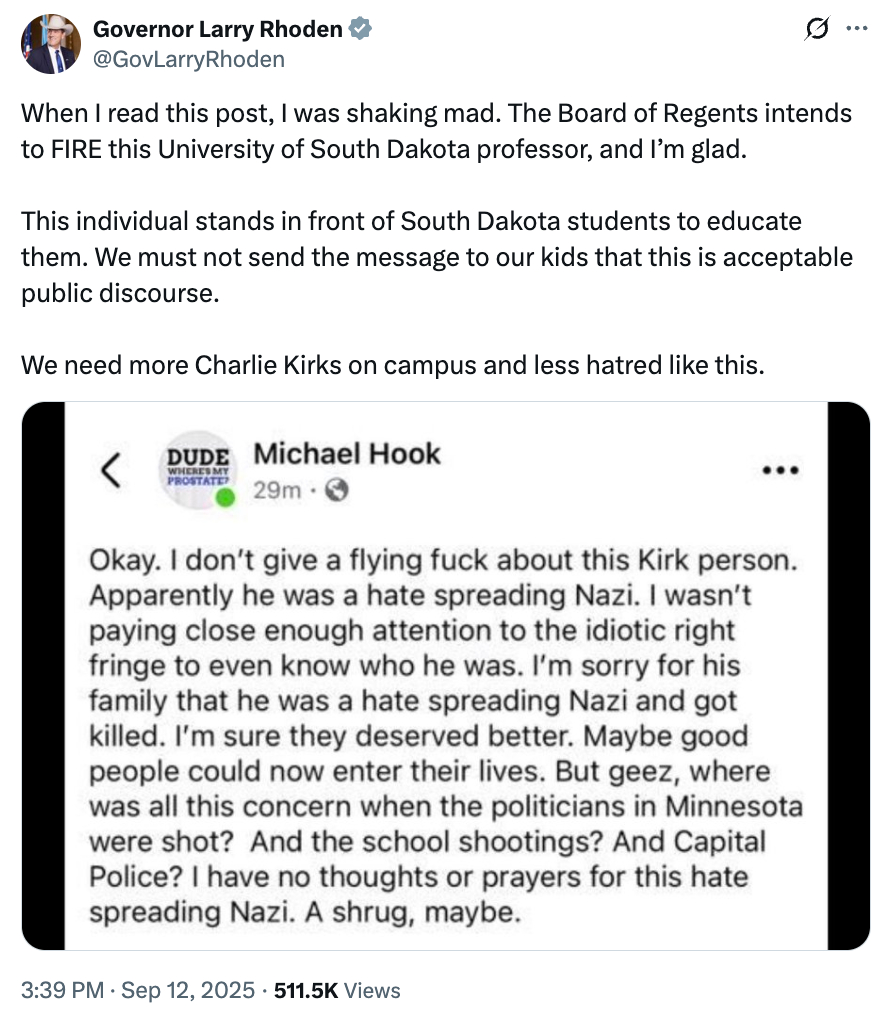Click the three dots beside Michael Hook's post
This screenshot has width=888, height=1024.
779,469
